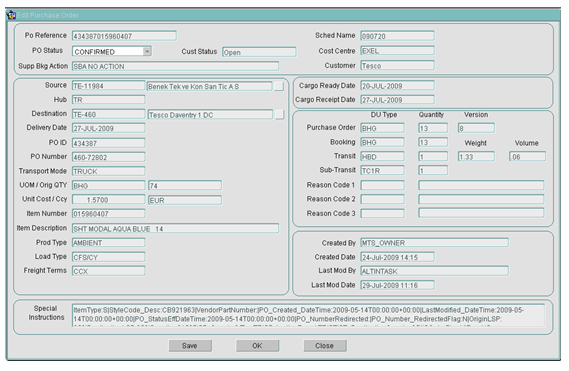This screenshot has width=569, height=371.
Task: Click the Reason Code 1 description field
Action: (481, 185)
